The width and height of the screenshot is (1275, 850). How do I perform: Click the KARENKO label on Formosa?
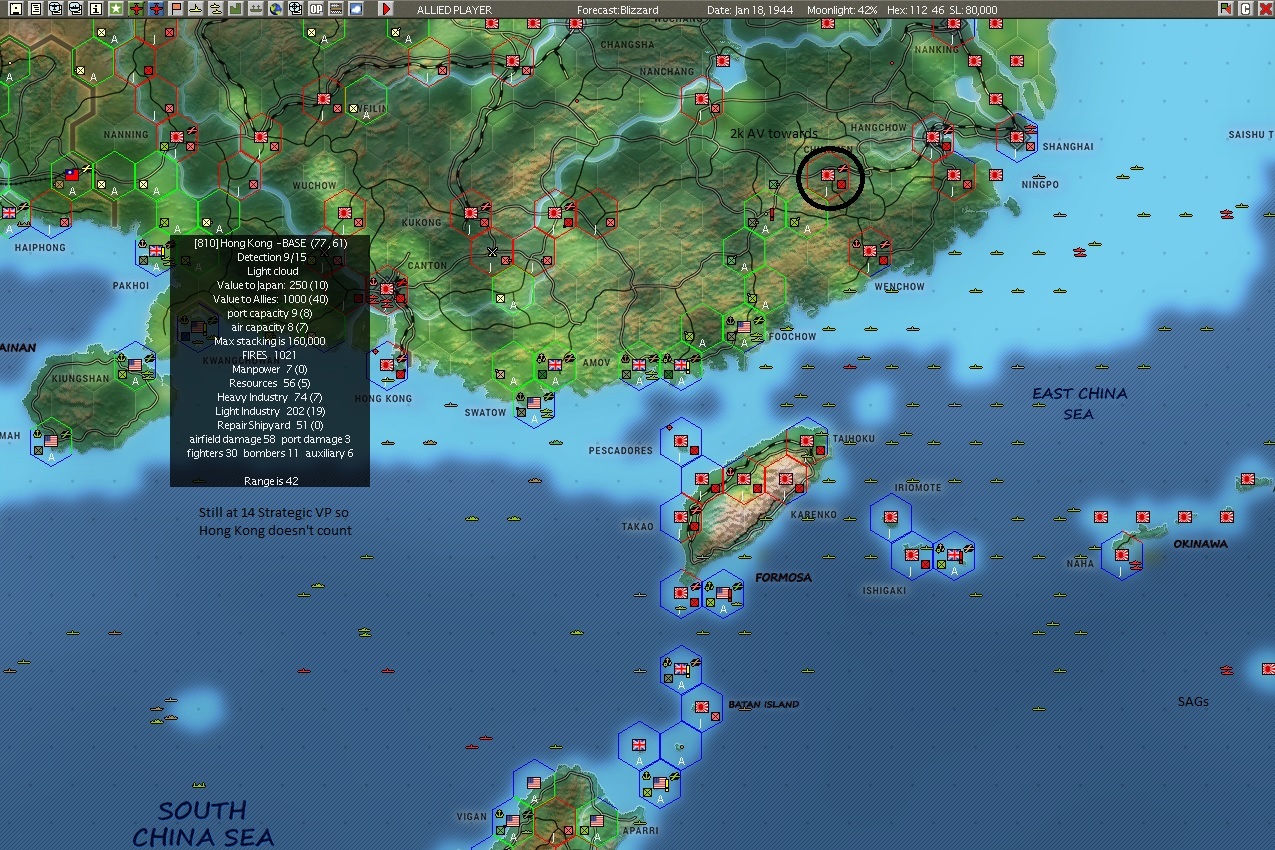813,515
